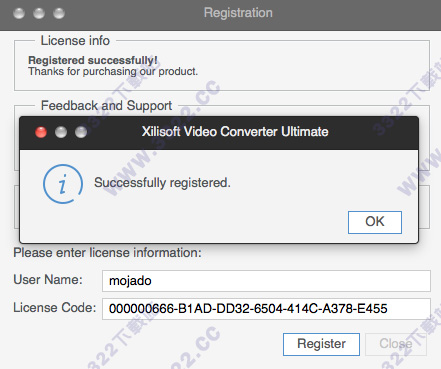Click the Registration window's gray zoom button
441x369 pixels.
(59, 13)
